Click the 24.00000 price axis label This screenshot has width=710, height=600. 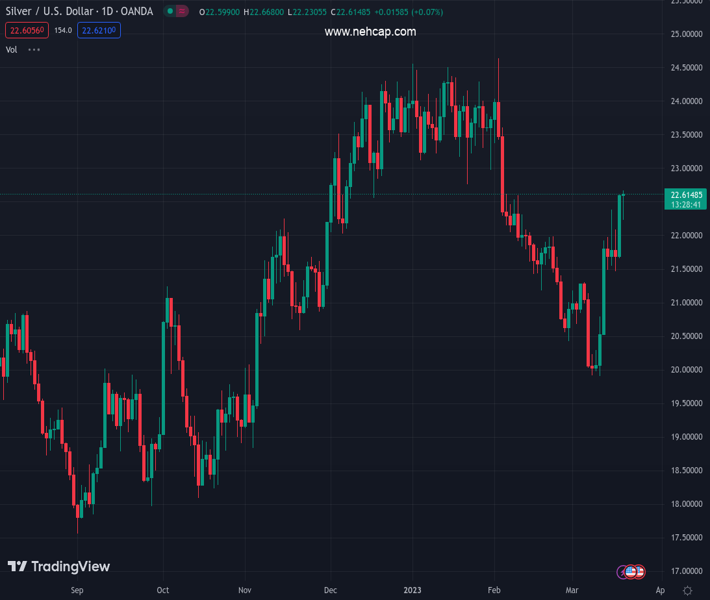(686, 101)
